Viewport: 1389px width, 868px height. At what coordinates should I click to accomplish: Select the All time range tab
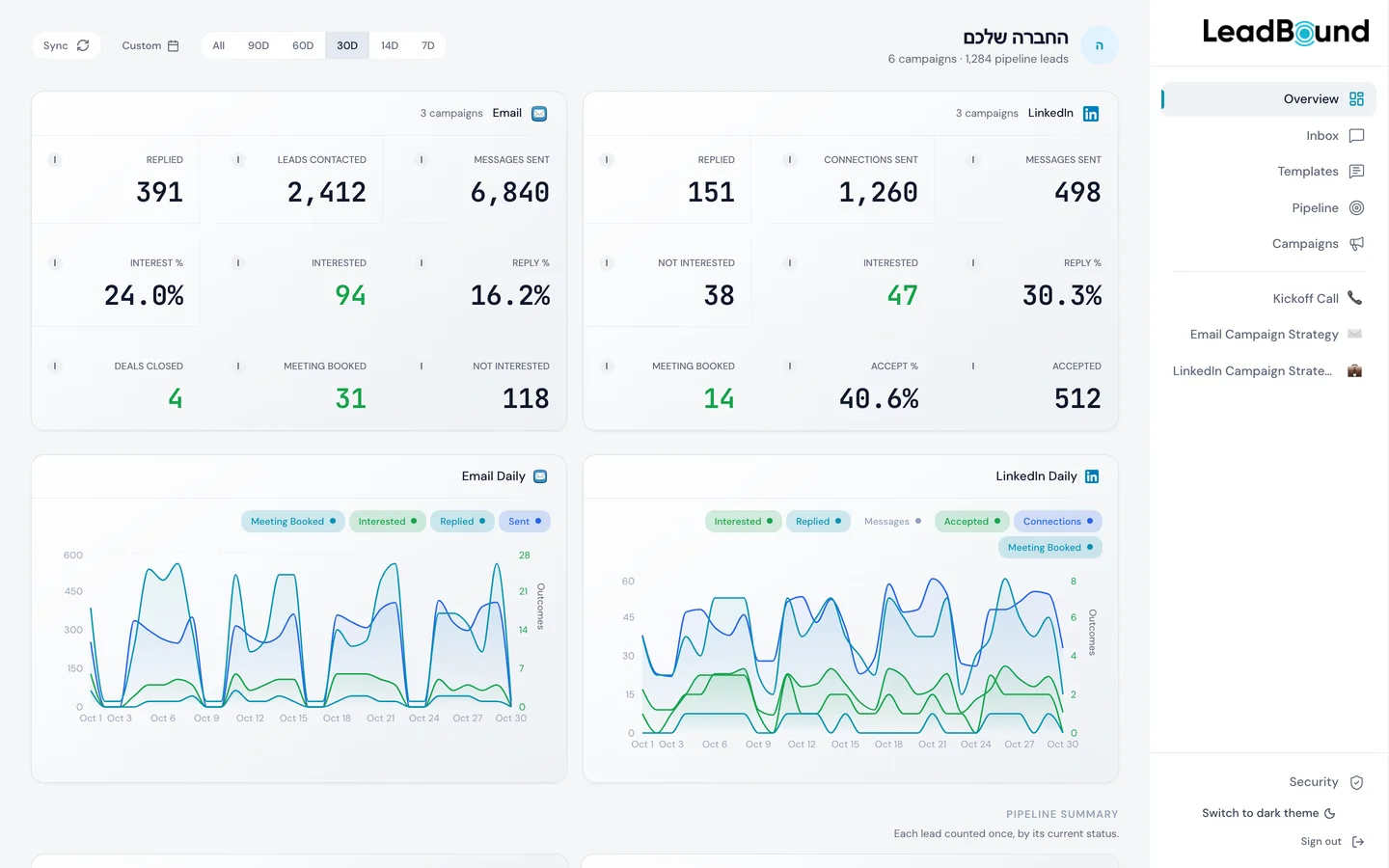click(x=219, y=45)
